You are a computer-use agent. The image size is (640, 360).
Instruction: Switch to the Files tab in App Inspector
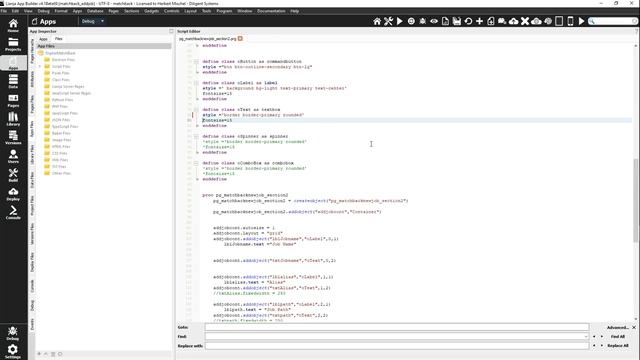(59, 39)
